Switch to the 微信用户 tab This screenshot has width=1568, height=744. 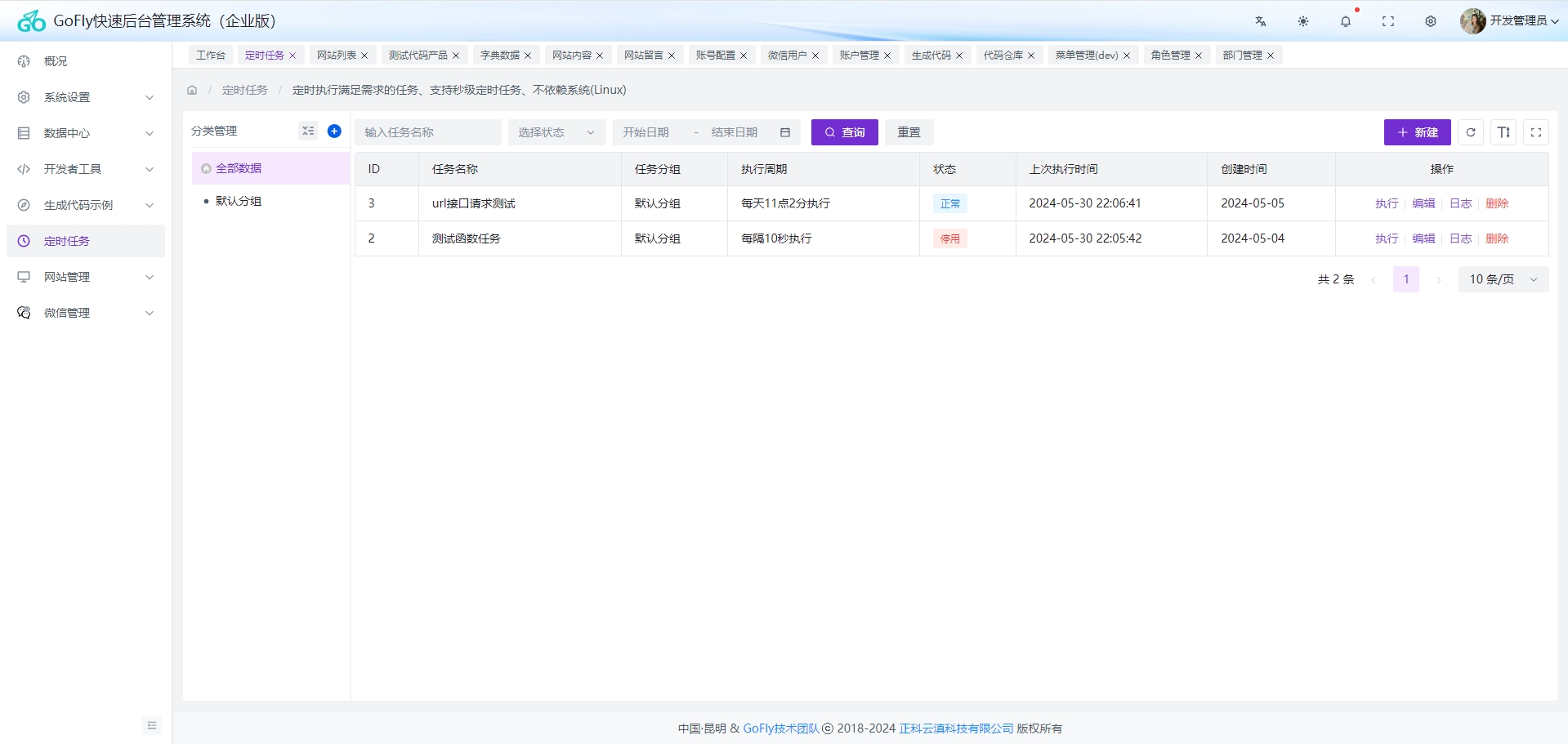point(788,56)
